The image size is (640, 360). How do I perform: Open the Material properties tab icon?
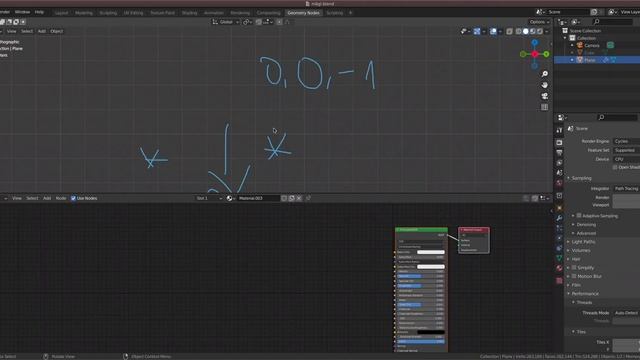[559, 268]
